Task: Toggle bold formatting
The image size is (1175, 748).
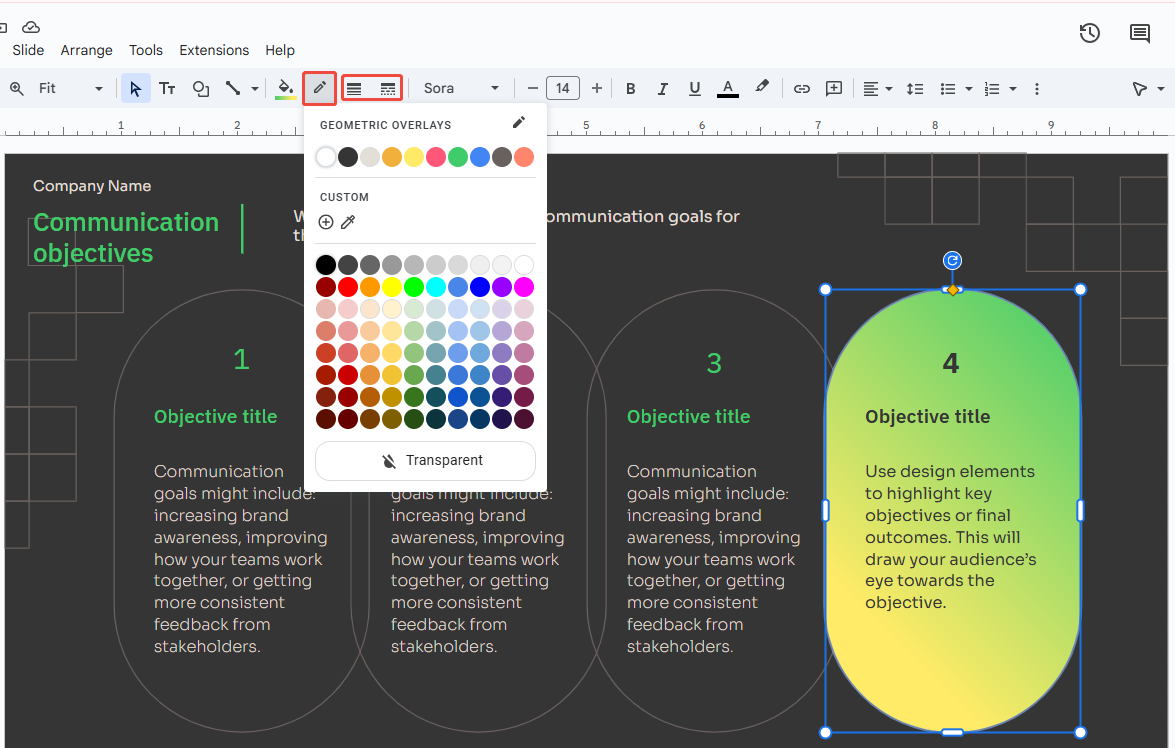Action: [x=630, y=89]
